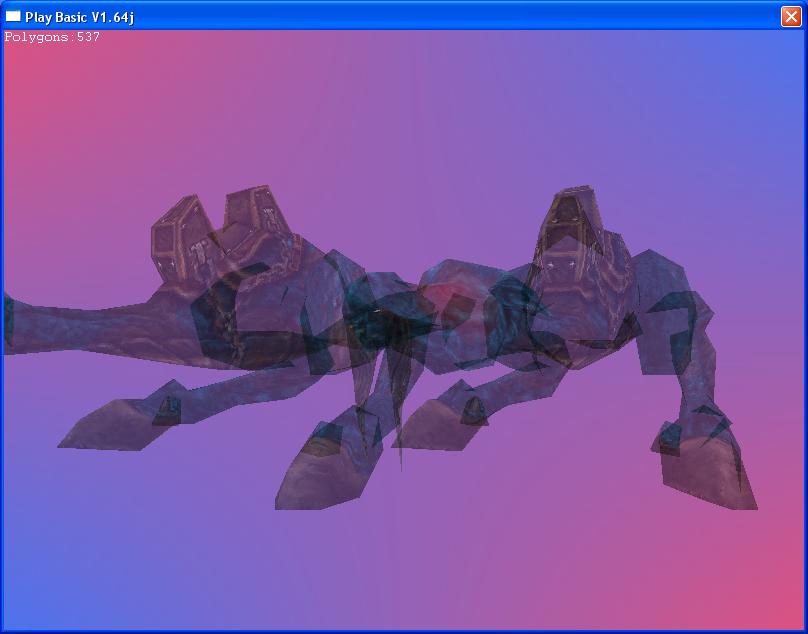The width and height of the screenshot is (808, 634).
Task: Close the Play Basic V1.64j window
Action: 791,16
